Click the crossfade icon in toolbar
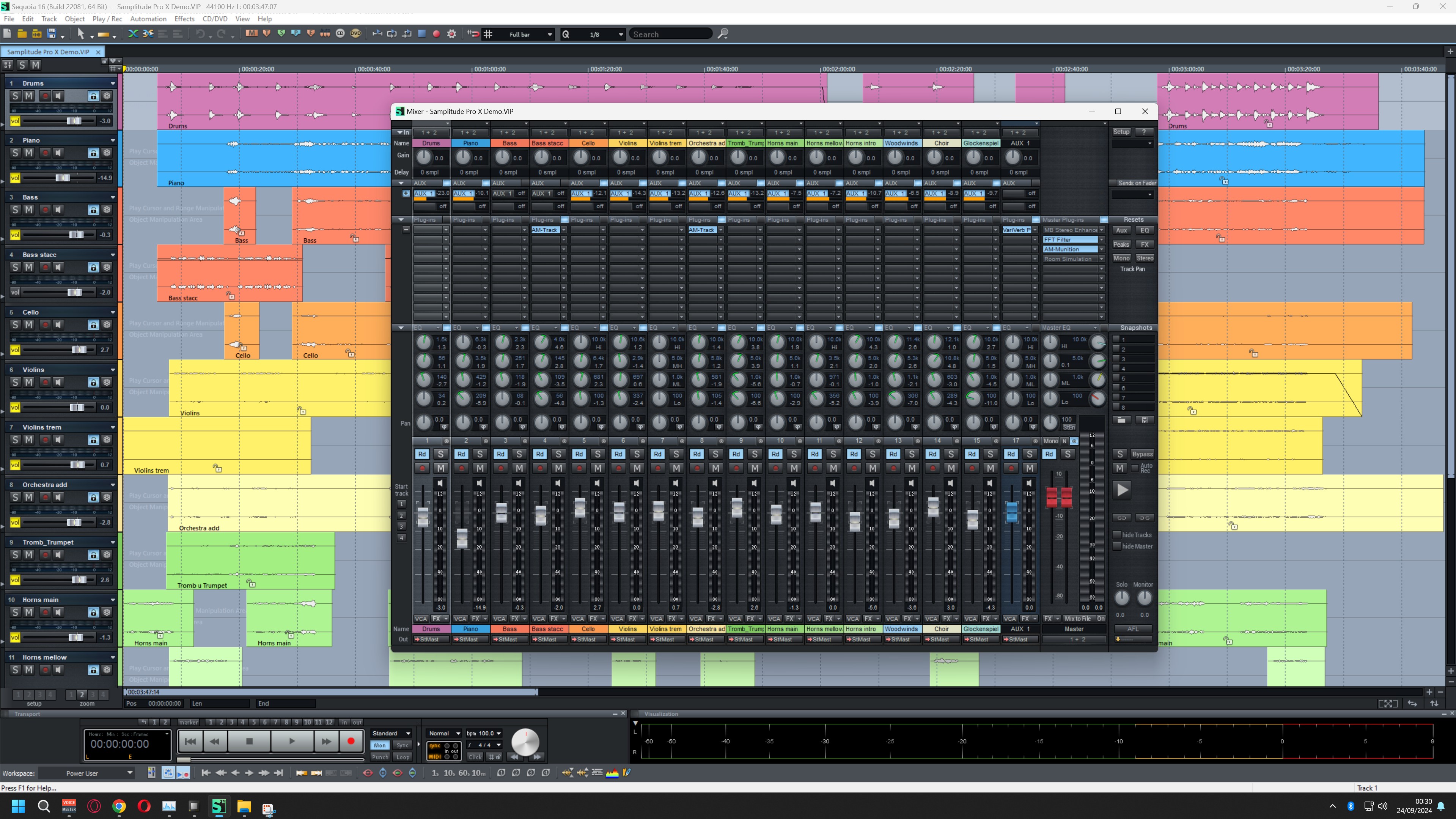The image size is (1456, 819). tap(133, 34)
